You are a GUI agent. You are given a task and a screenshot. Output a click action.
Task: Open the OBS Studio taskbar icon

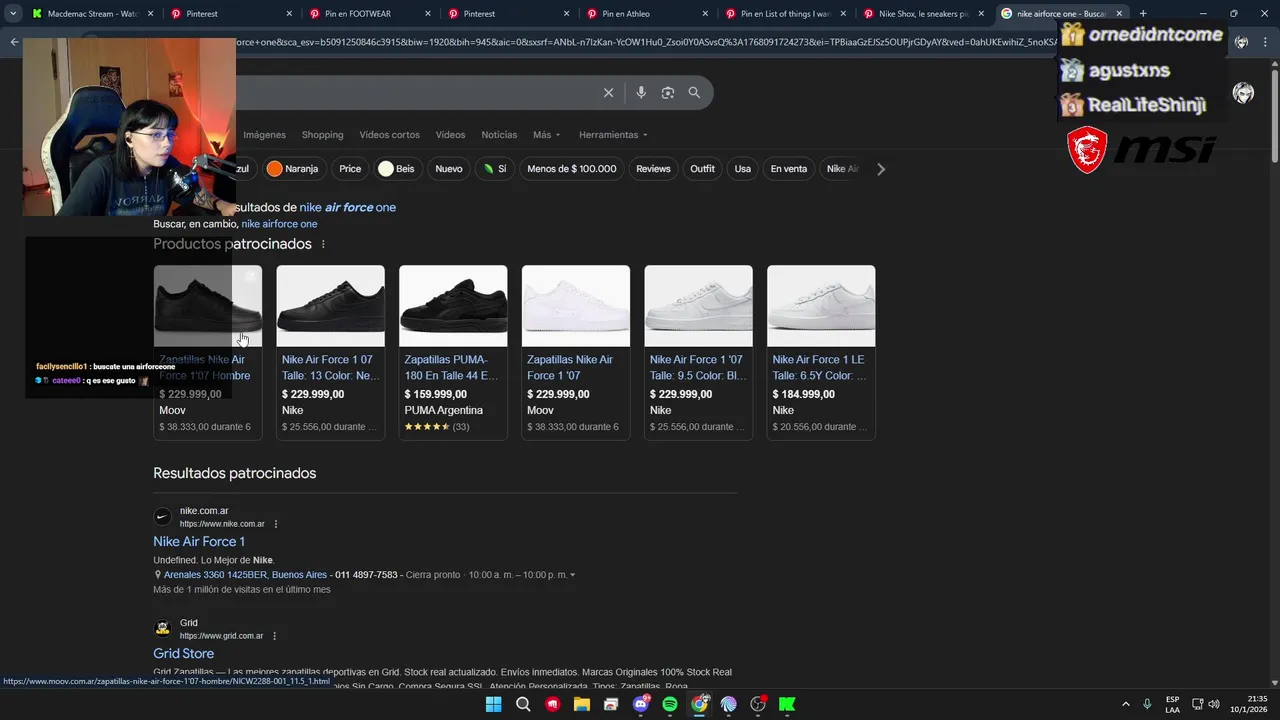[x=758, y=704]
